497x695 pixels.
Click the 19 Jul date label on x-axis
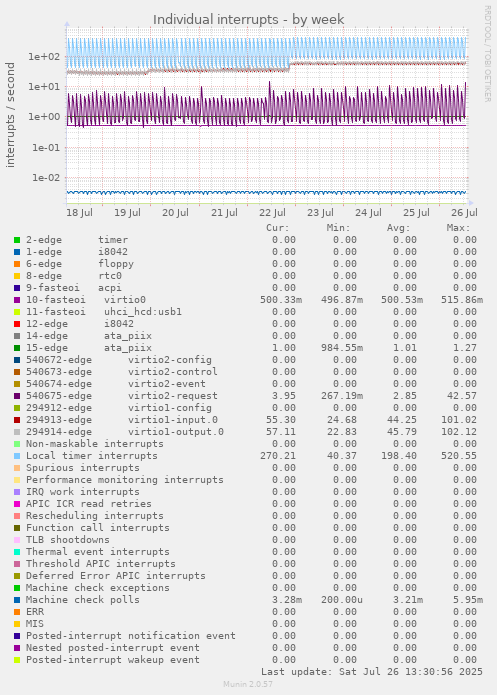click(x=127, y=213)
